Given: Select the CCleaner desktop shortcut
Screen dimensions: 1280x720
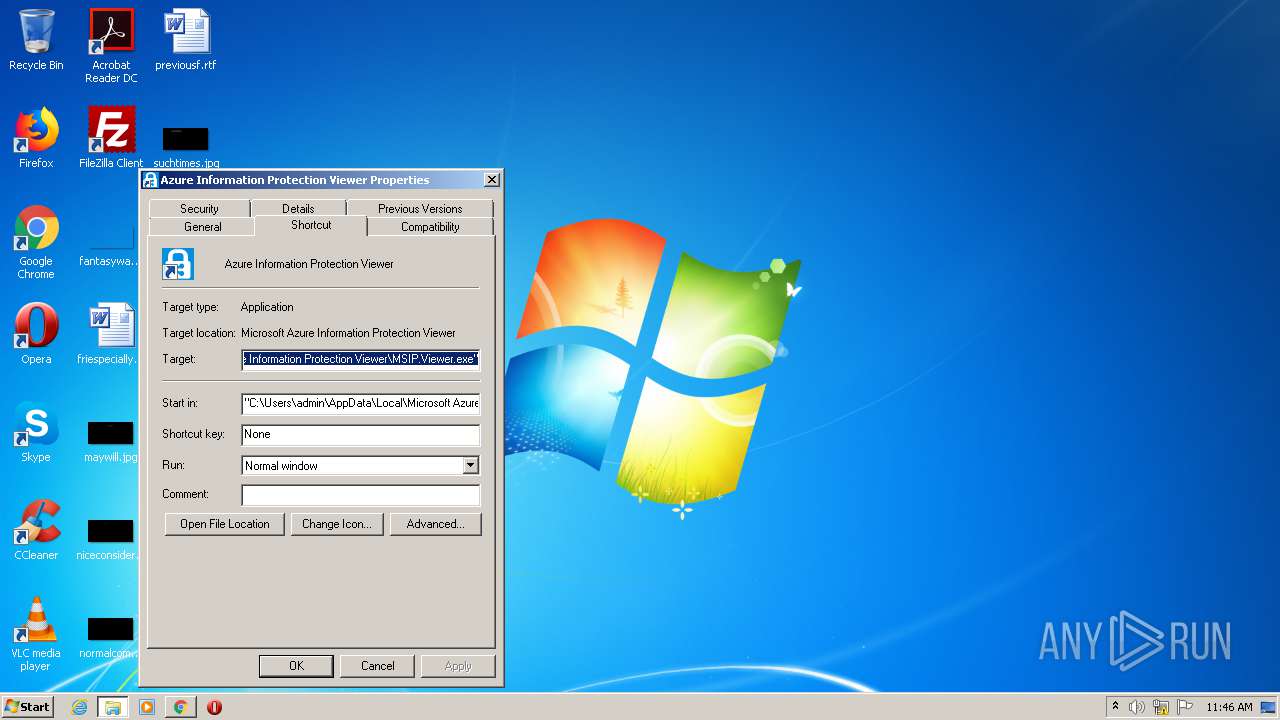Looking at the screenshot, I should 36,530.
